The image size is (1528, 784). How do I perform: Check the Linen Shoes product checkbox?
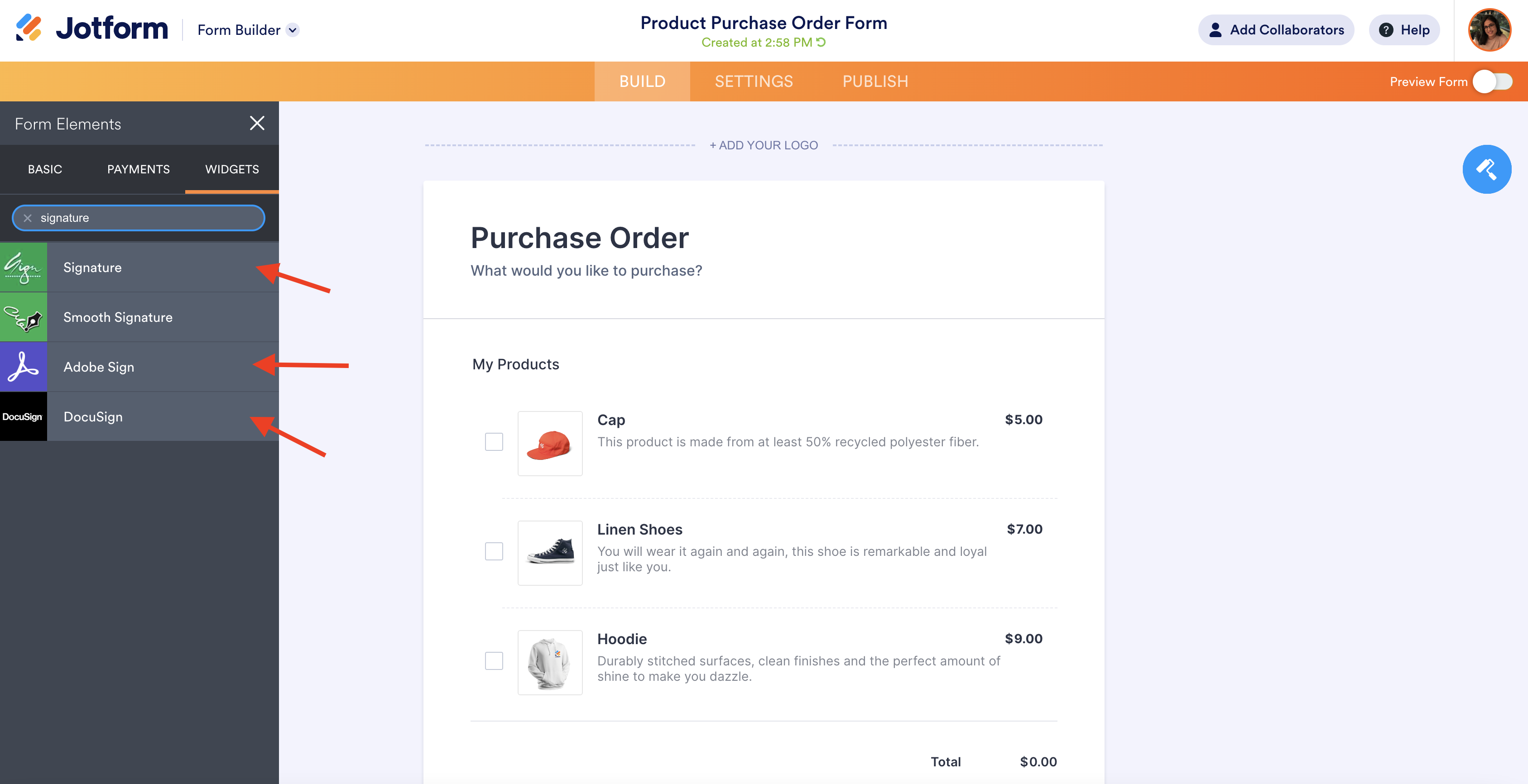coord(494,551)
